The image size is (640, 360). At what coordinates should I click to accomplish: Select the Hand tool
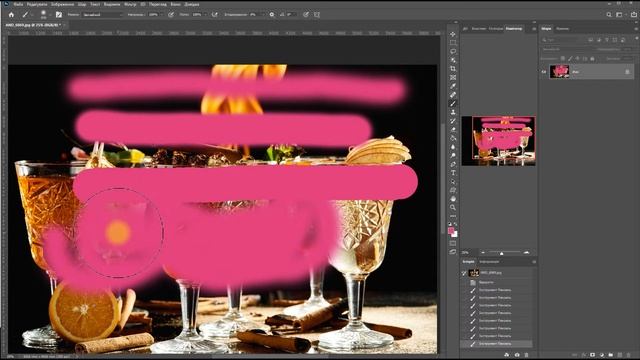[453, 199]
